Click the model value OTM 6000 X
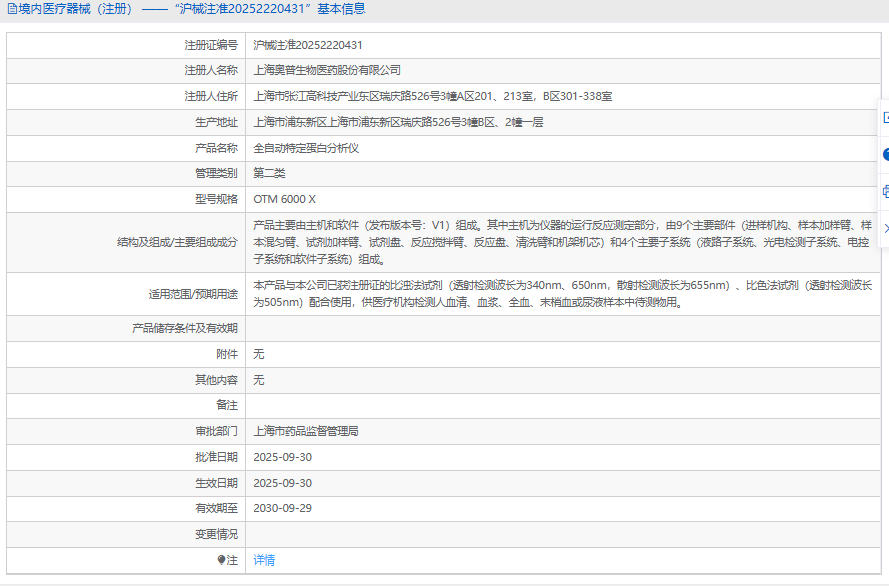The height and width of the screenshot is (586, 889). point(284,199)
